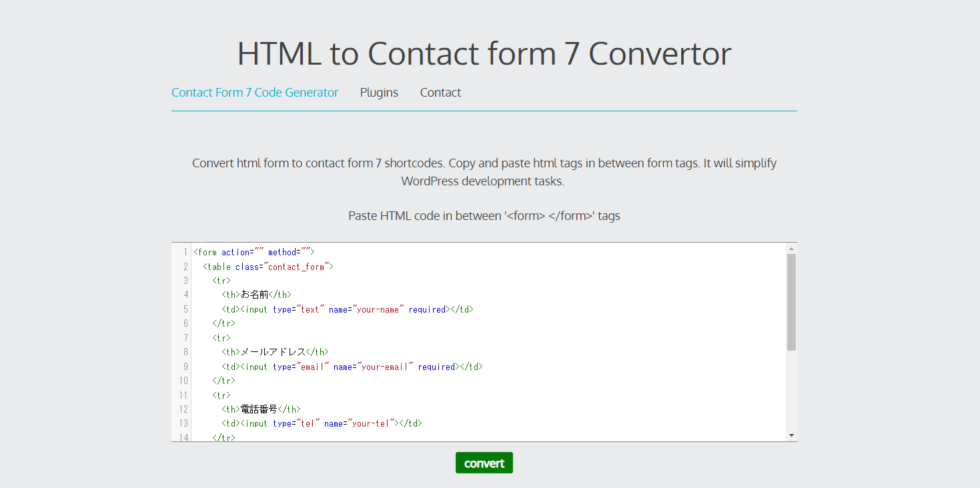Click the メールアドレス header line
The height and width of the screenshot is (488, 980).
tap(275, 352)
